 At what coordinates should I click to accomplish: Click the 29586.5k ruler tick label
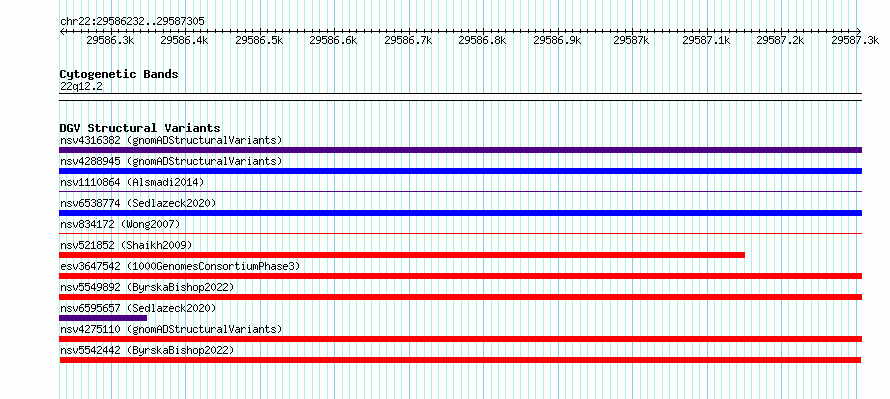point(259,40)
